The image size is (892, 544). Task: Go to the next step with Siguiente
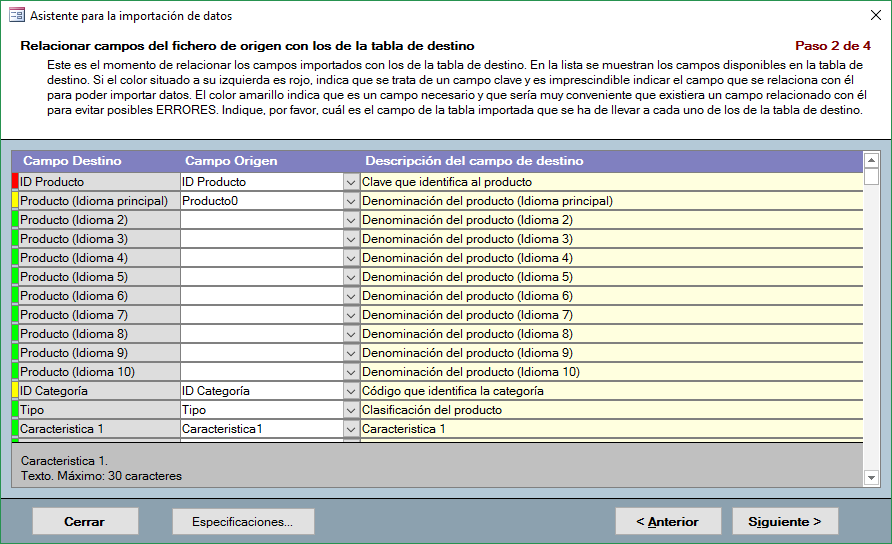pyautogui.click(x=785, y=521)
